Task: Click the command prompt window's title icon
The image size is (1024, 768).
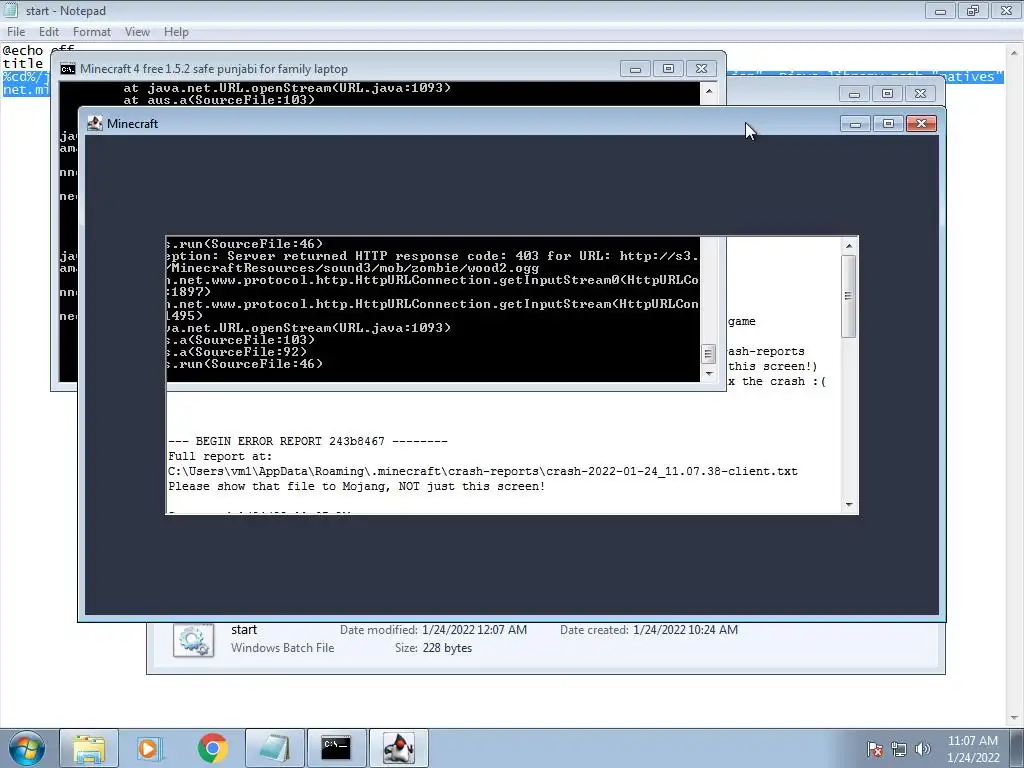Action: (68, 69)
